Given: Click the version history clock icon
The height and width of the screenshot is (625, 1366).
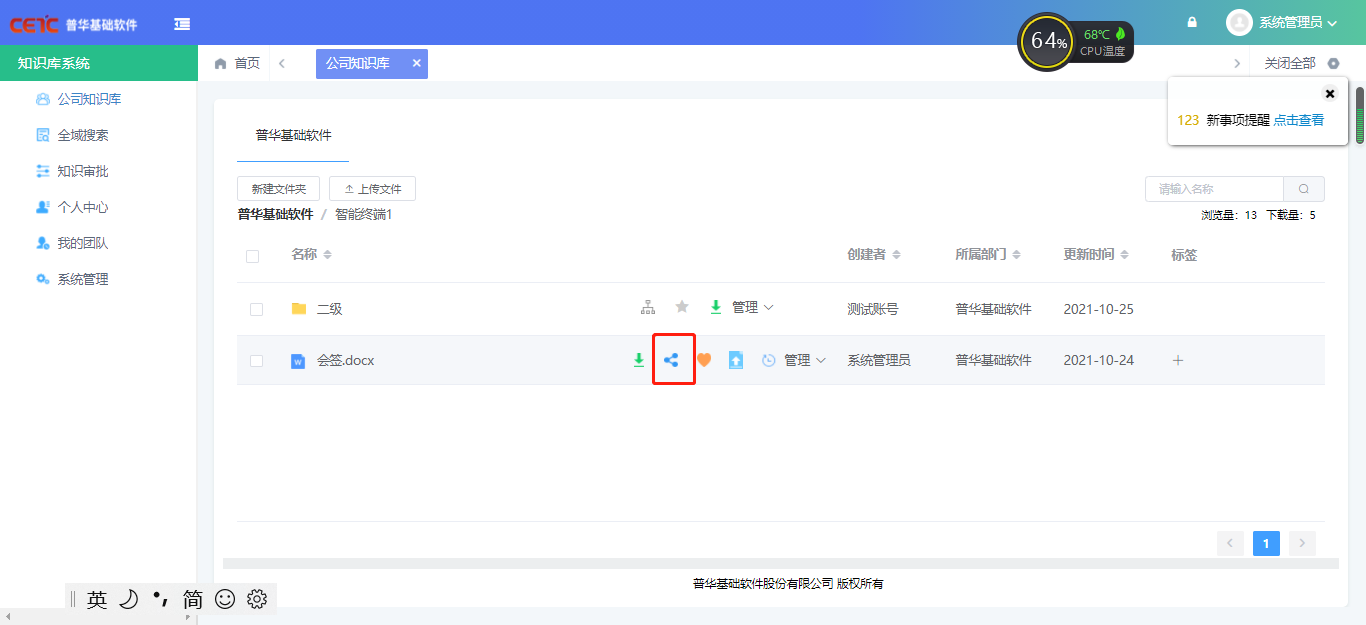Looking at the screenshot, I should pyautogui.click(x=769, y=360).
